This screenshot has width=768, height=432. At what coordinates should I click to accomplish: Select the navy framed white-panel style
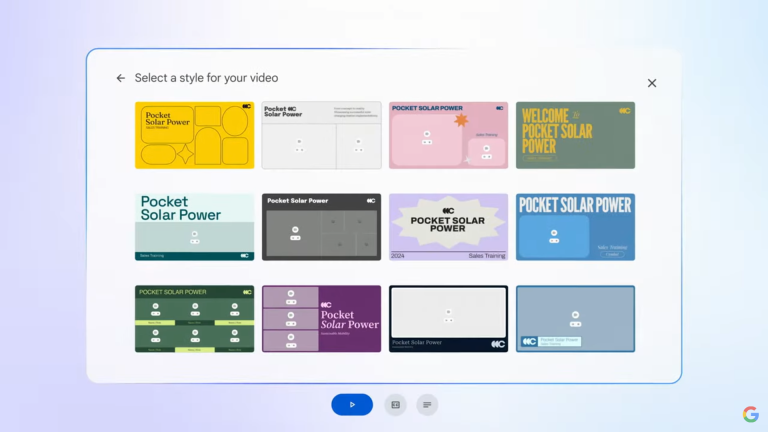click(448, 319)
